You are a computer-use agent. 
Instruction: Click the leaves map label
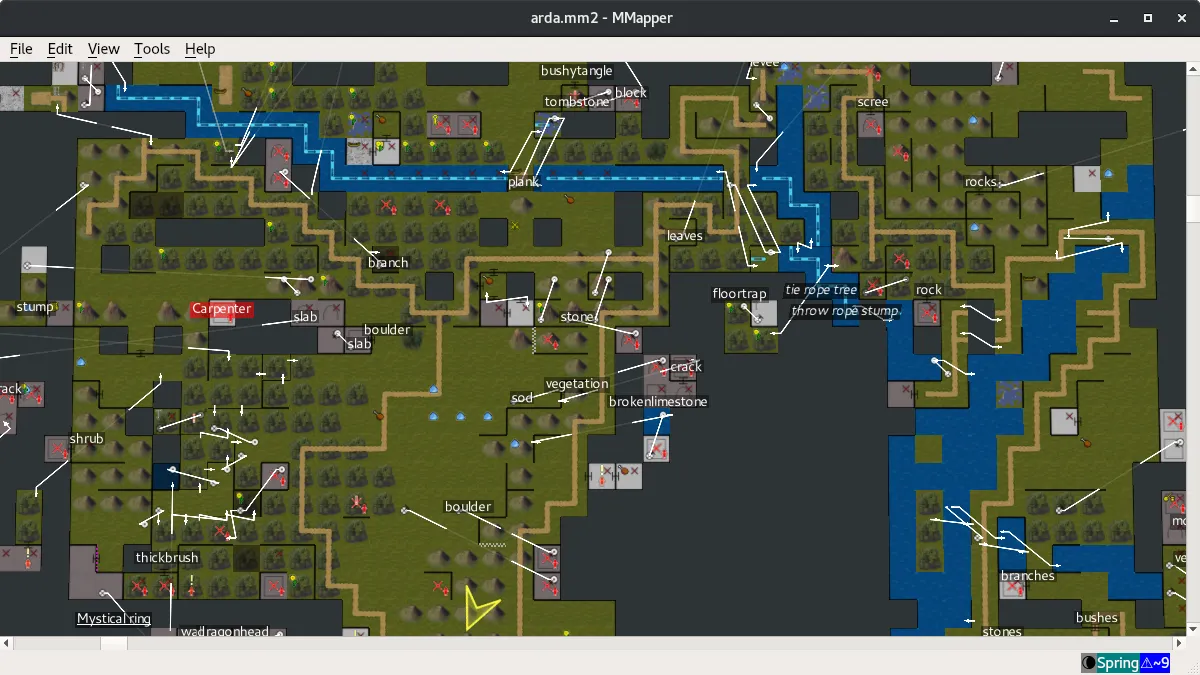pos(685,236)
